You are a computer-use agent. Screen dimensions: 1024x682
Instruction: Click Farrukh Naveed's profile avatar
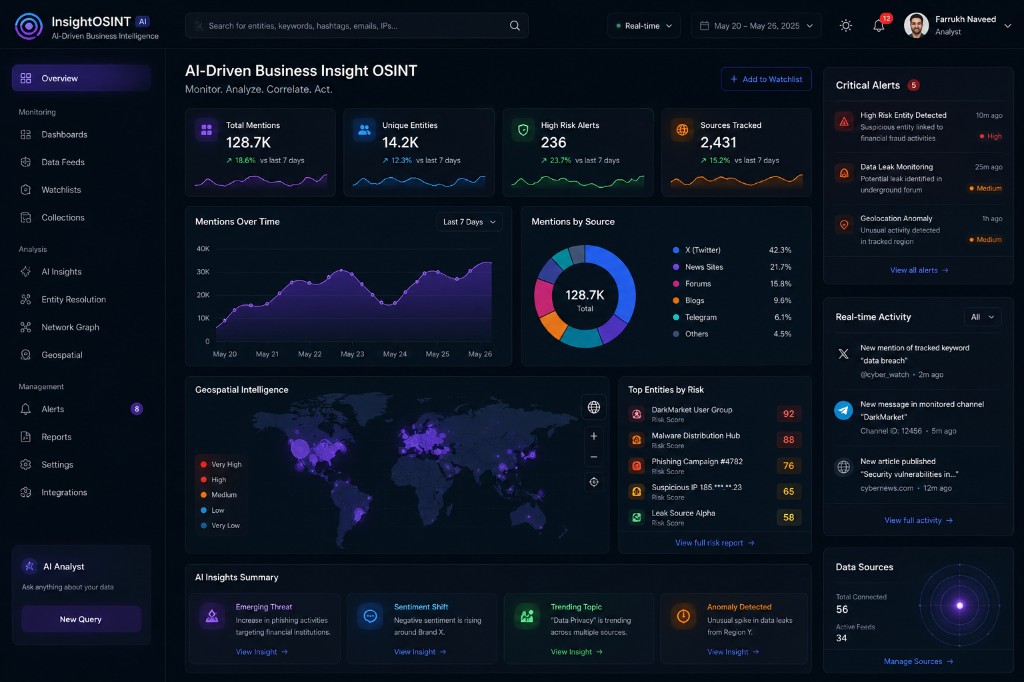pyautogui.click(x=916, y=25)
